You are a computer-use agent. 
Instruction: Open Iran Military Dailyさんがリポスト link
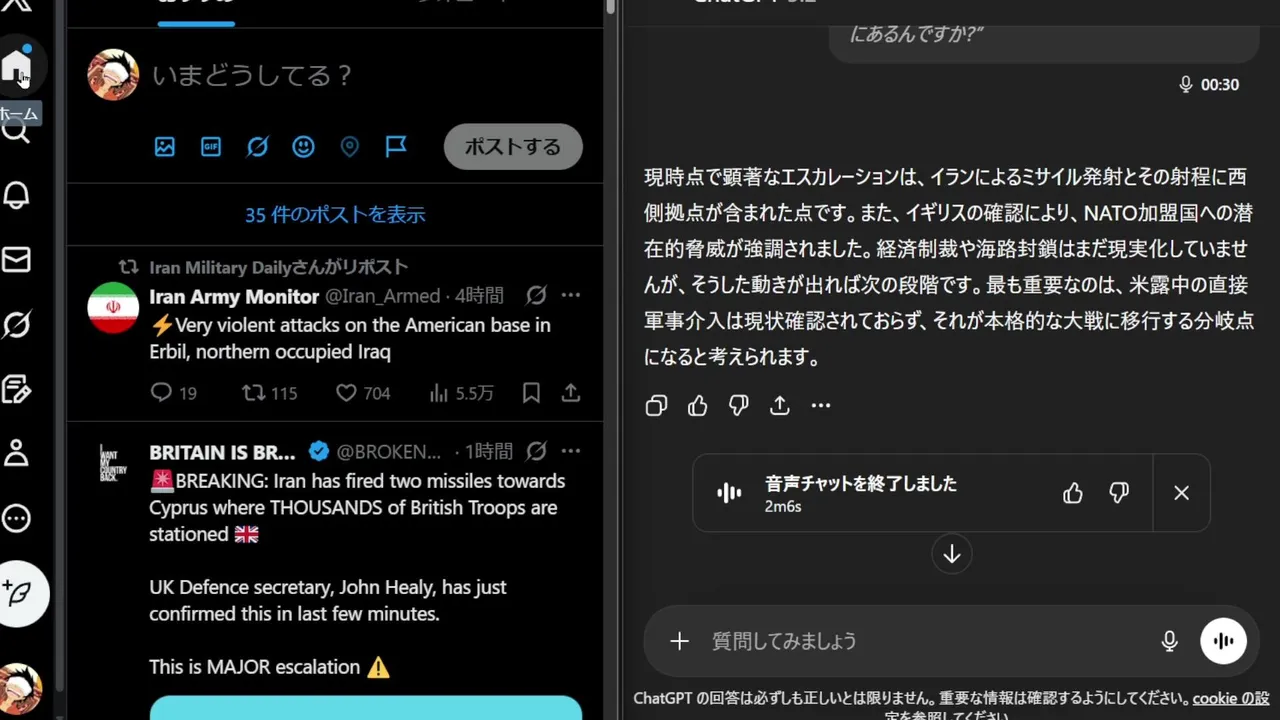(x=278, y=267)
